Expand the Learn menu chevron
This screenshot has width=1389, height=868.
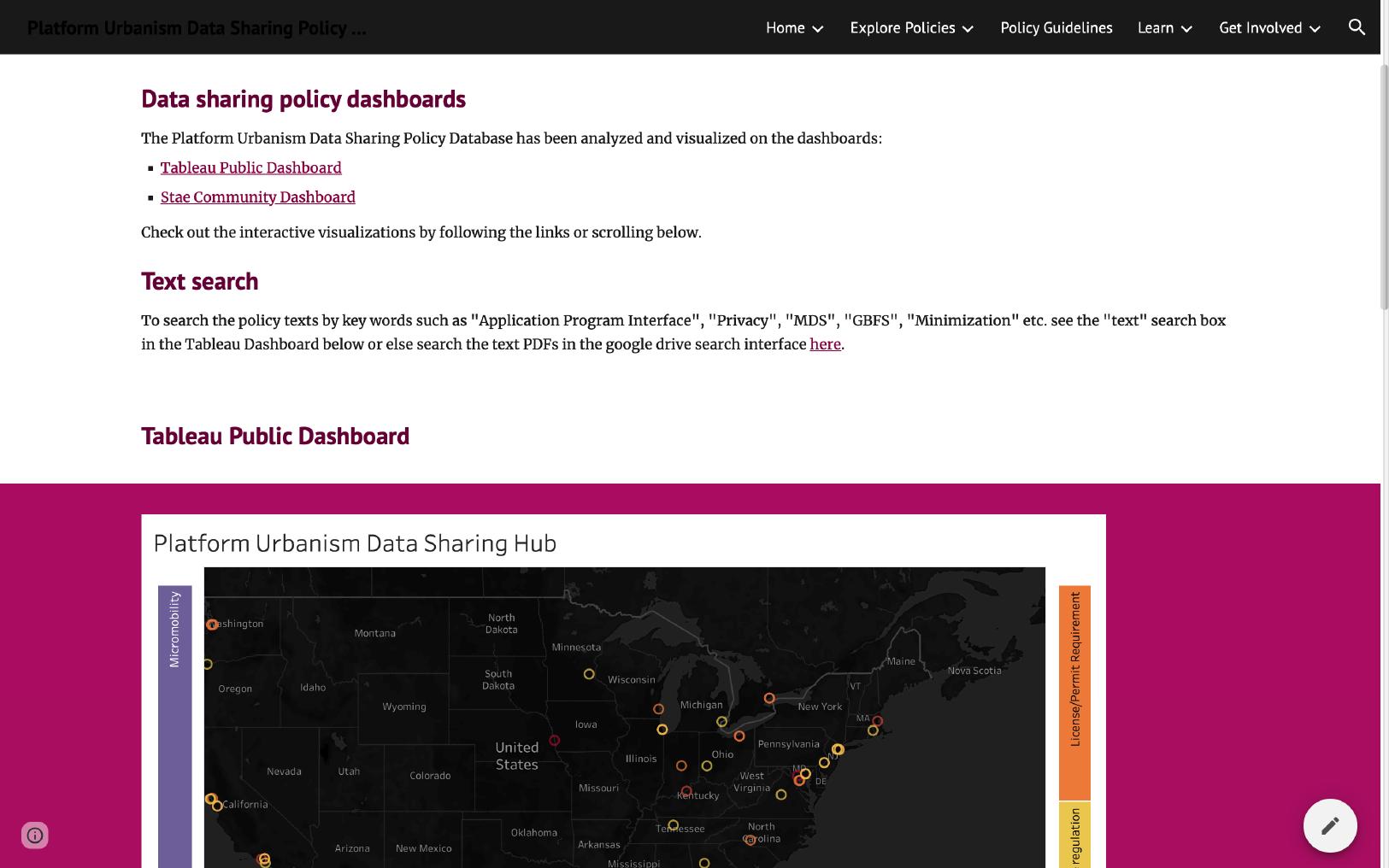click(1186, 28)
